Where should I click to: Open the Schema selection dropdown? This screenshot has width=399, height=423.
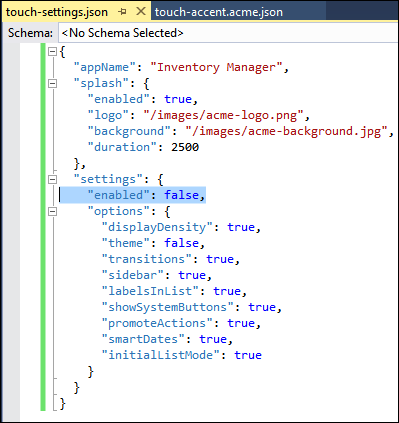(x=228, y=33)
